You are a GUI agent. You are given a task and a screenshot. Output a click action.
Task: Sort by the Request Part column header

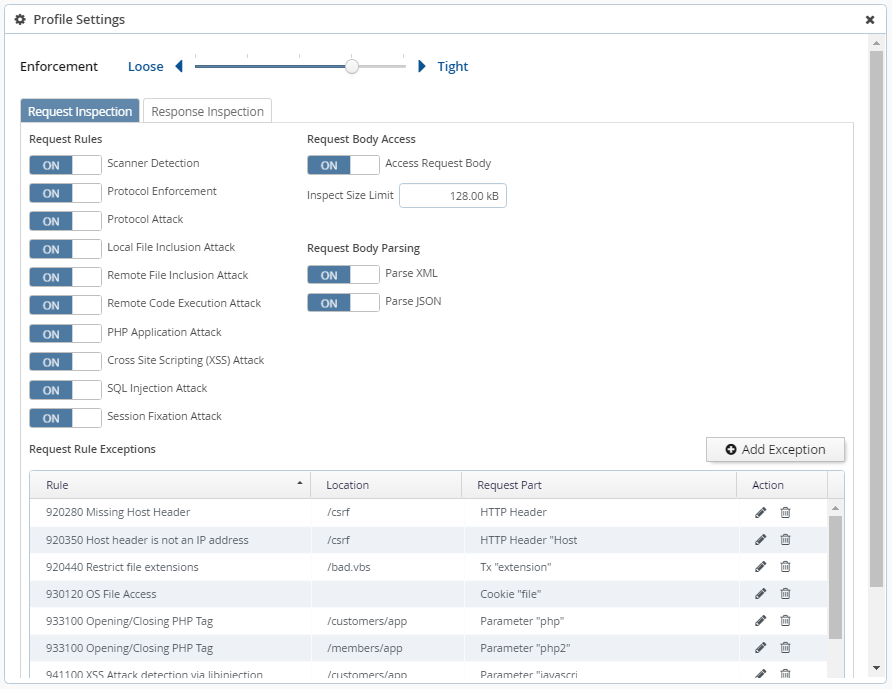coord(512,484)
